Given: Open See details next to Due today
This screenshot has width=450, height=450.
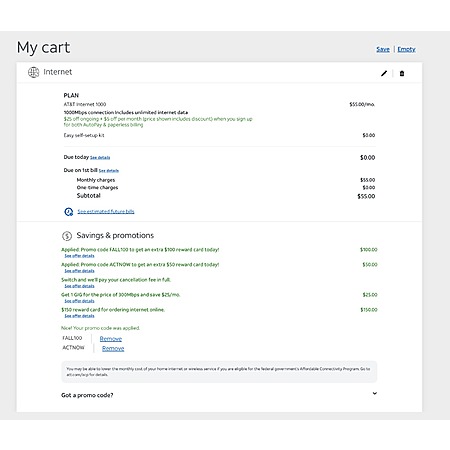Looking at the screenshot, I should 100,157.
